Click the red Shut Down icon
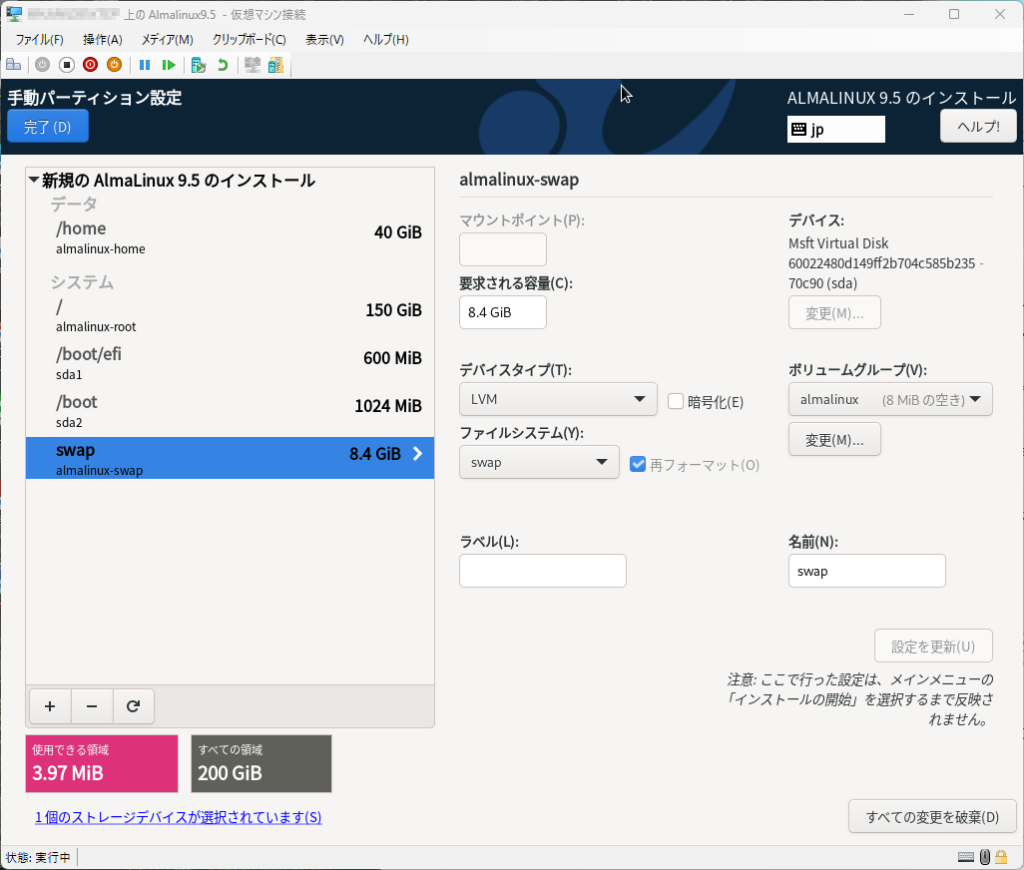Image resolution: width=1024 pixels, height=870 pixels. 90,65
